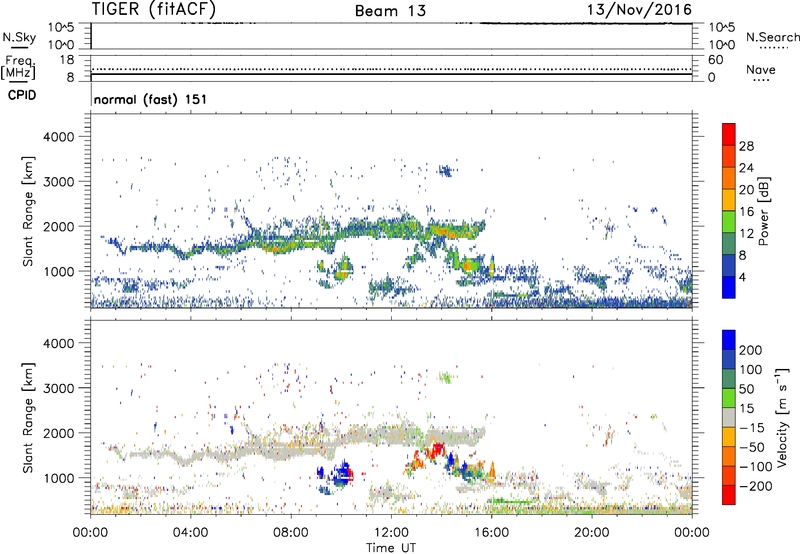Image resolution: width=800 pixels, height=554 pixels.
Task: Select the Slant Range label of power panel
Action: (x=28, y=211)
